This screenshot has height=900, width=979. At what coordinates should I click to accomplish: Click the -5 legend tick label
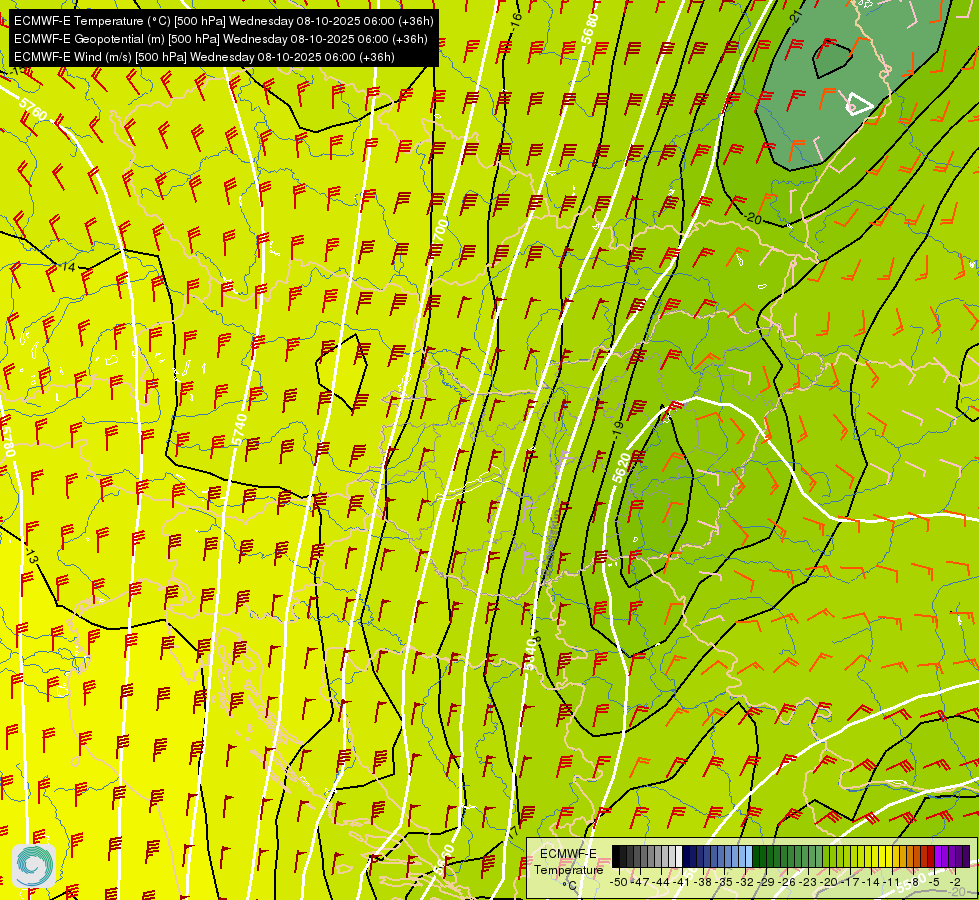pos(933,883)
